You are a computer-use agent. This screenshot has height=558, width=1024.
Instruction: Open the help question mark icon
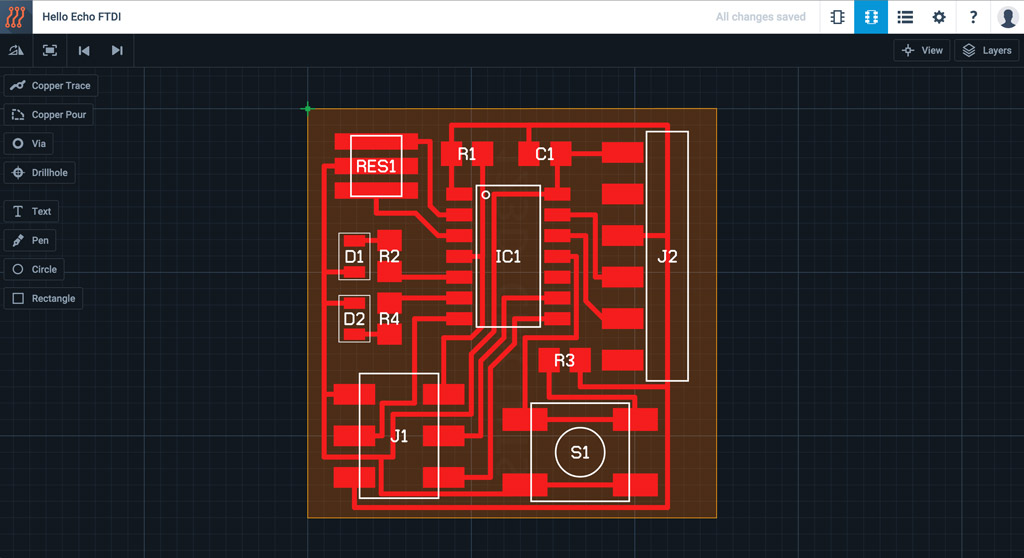(973, 17)
